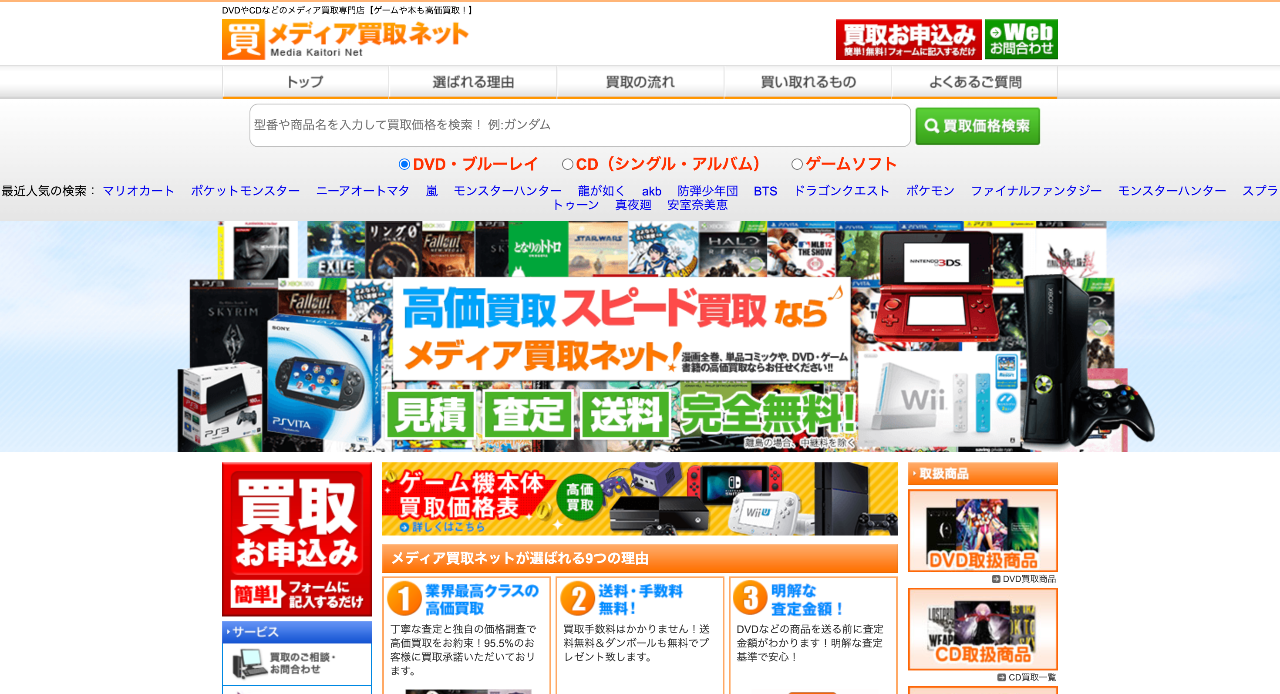The width and height of the screenshot is (1280, 694).
Task: Click the 取扱商品 sidebar heading
Action: [983, 474]
